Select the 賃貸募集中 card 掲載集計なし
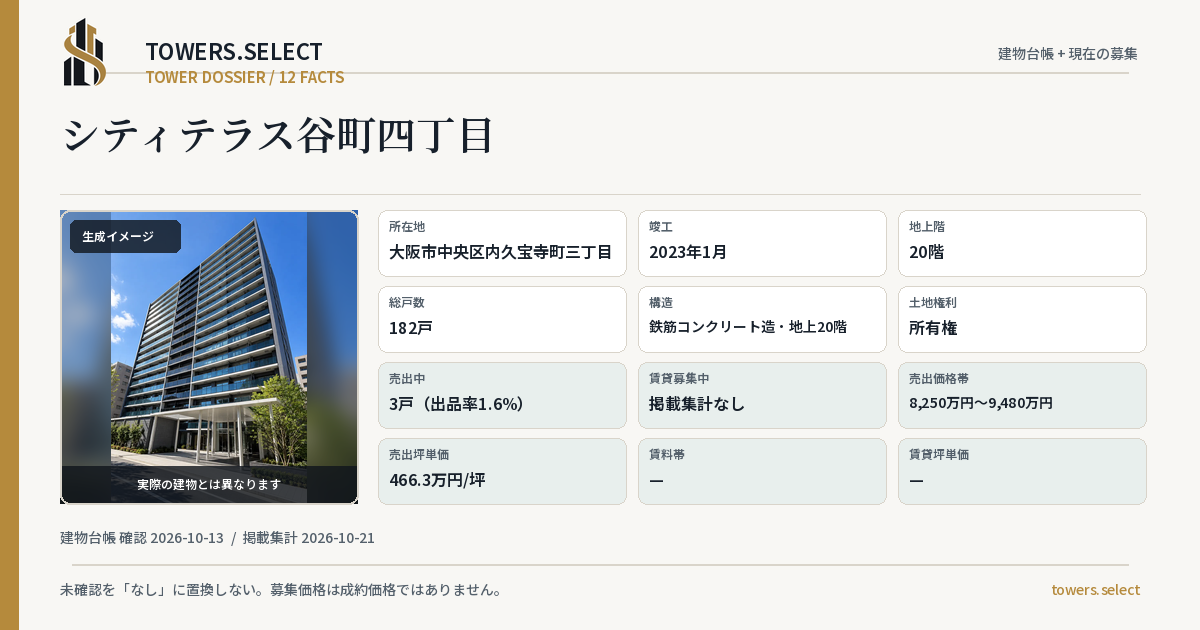The width and height of the screenshot is (1200, 630). [x=762, y=395]
